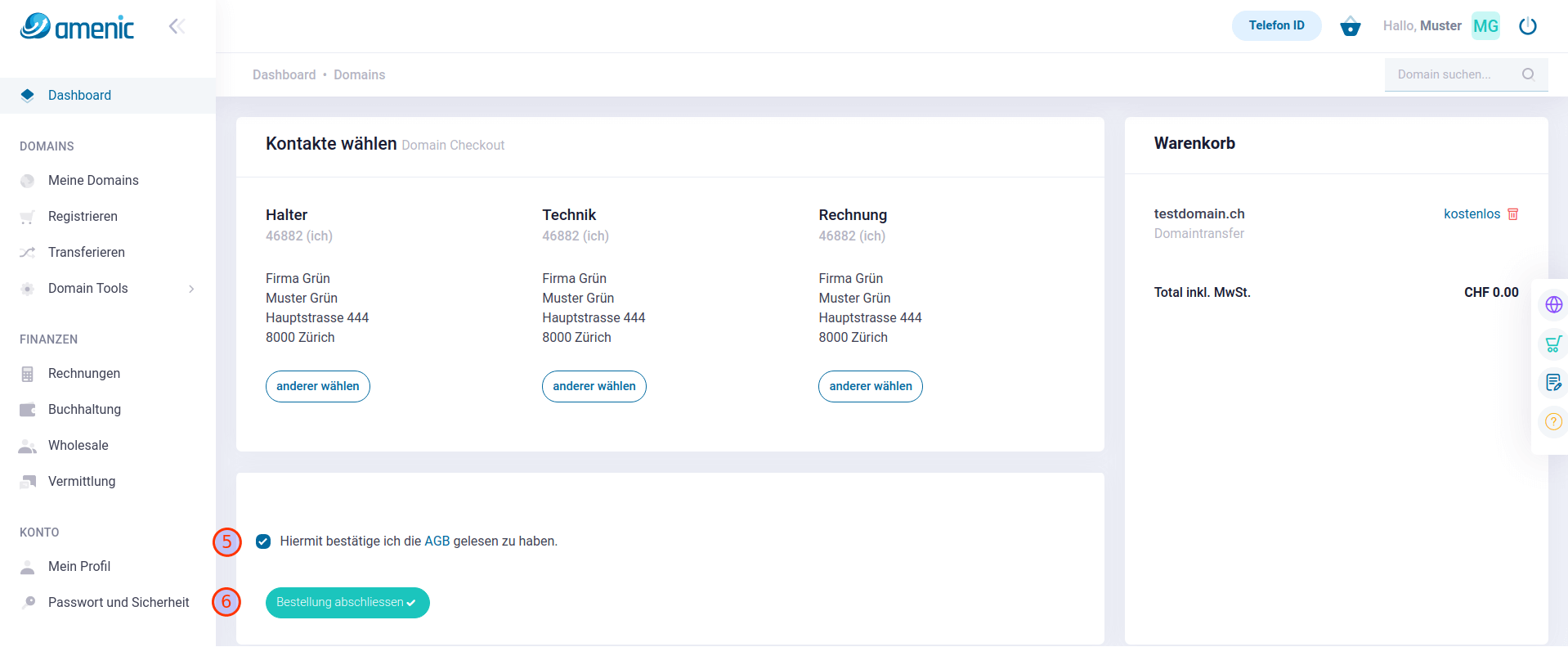Delete testdomain.ch from cart via trash icon
Viewport: 1568px width, 647px height.
click(1512, 214)
